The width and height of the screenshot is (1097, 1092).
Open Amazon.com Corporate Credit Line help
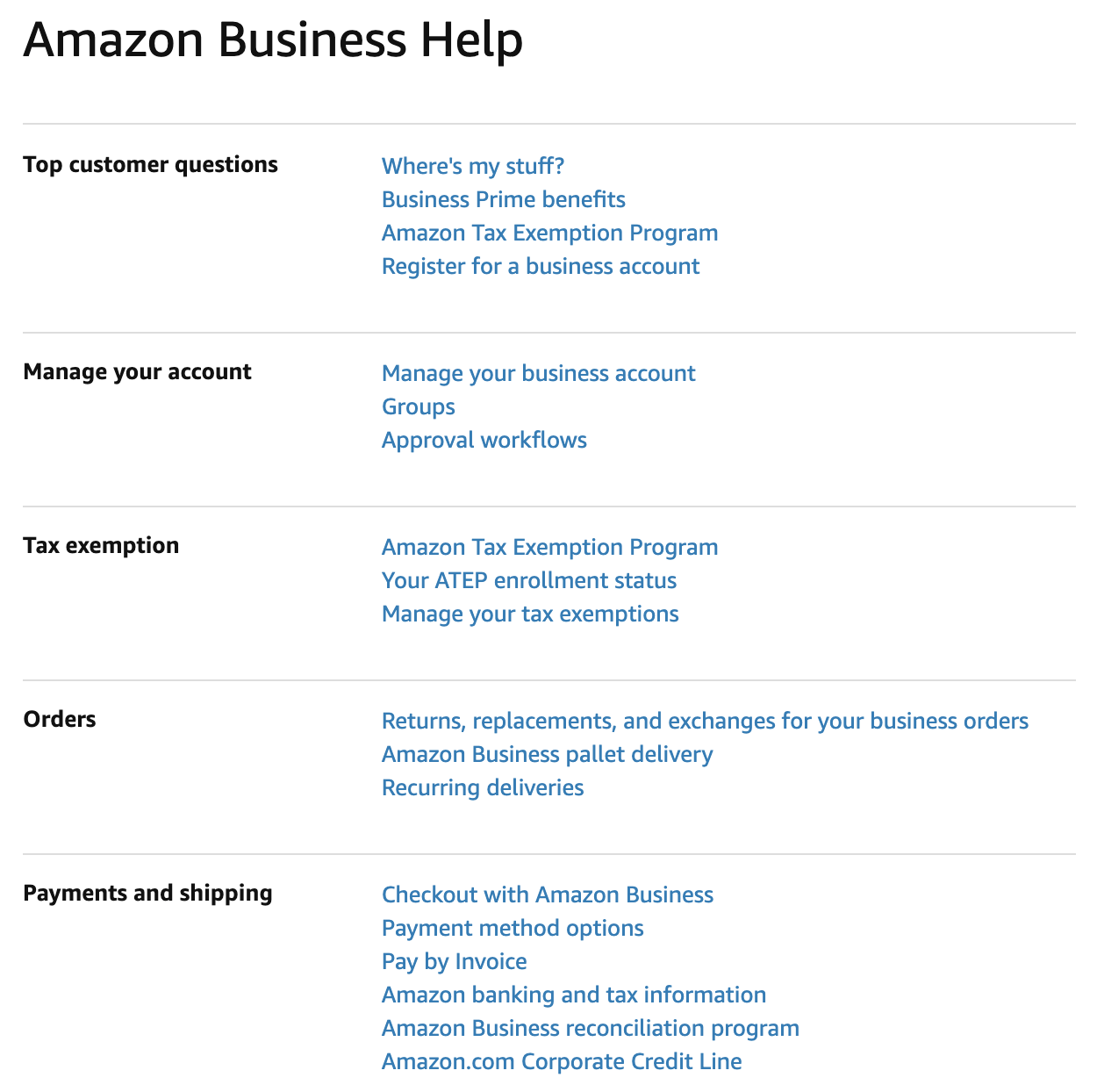click(x=561, y=1061)
